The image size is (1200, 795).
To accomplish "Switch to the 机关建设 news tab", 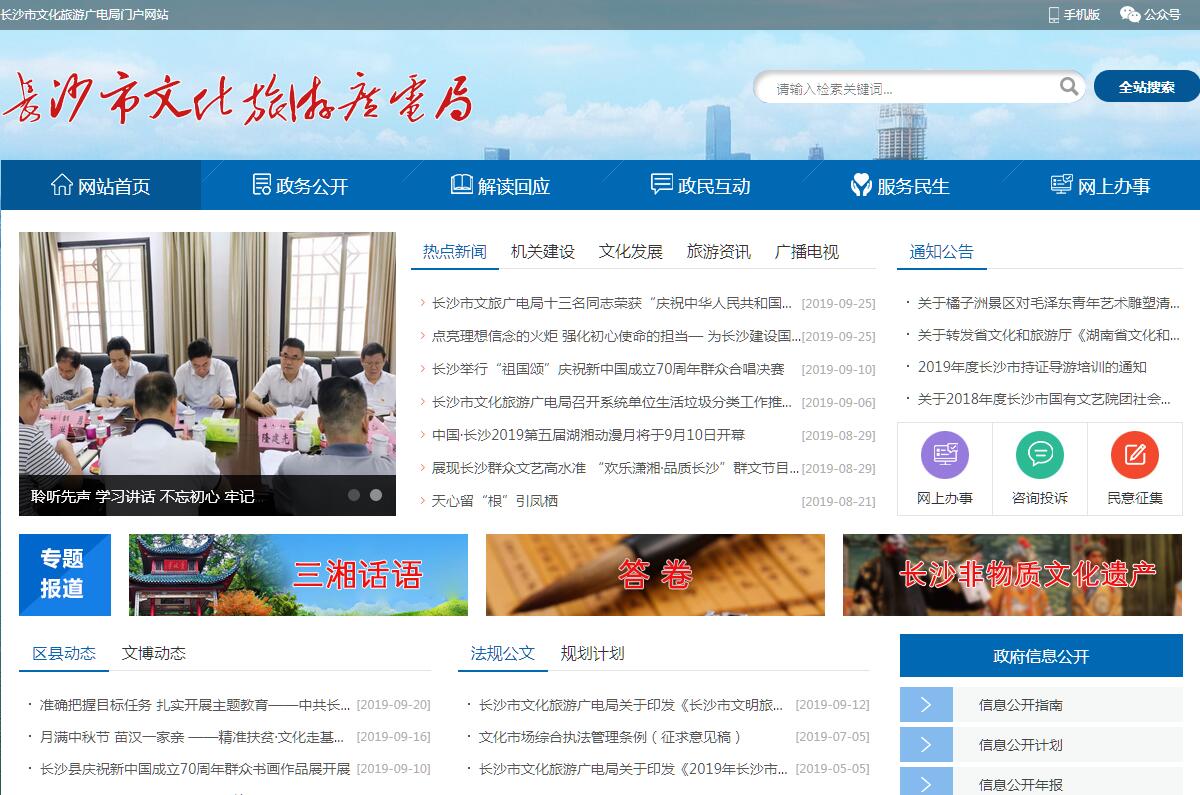I will pyautogui.click(x=543, y=252).
